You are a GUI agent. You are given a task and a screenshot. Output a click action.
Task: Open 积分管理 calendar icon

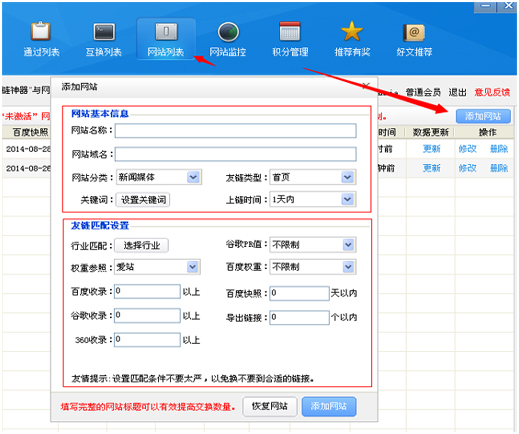click(x=290, y=32)
